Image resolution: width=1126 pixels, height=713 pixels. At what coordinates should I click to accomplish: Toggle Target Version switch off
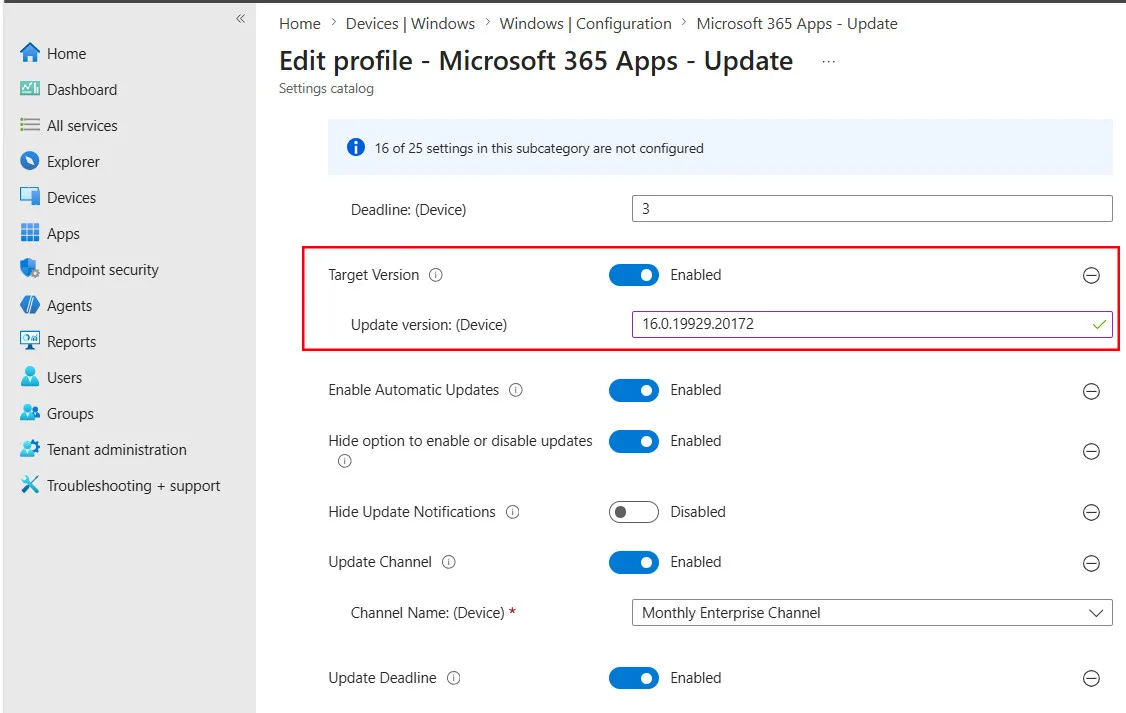(633, 275)
